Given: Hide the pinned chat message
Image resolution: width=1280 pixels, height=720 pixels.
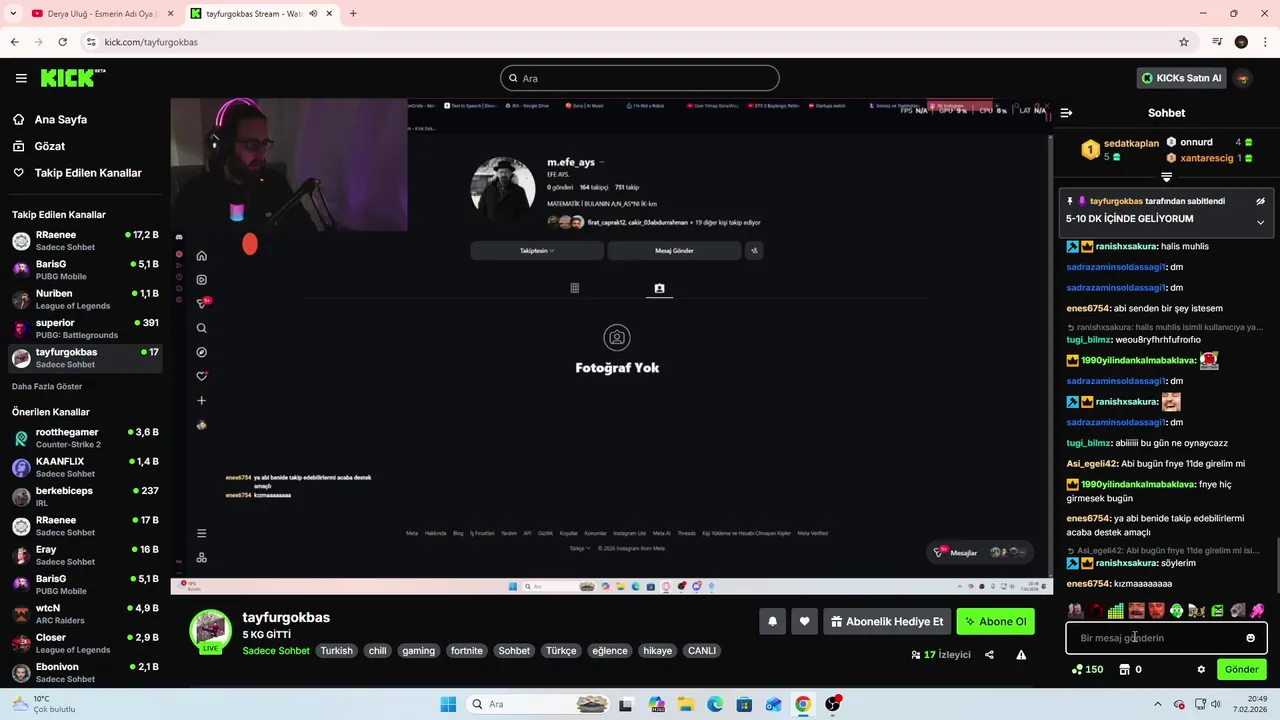Looking at the screenshot, I should click(x=1260, y=201).
